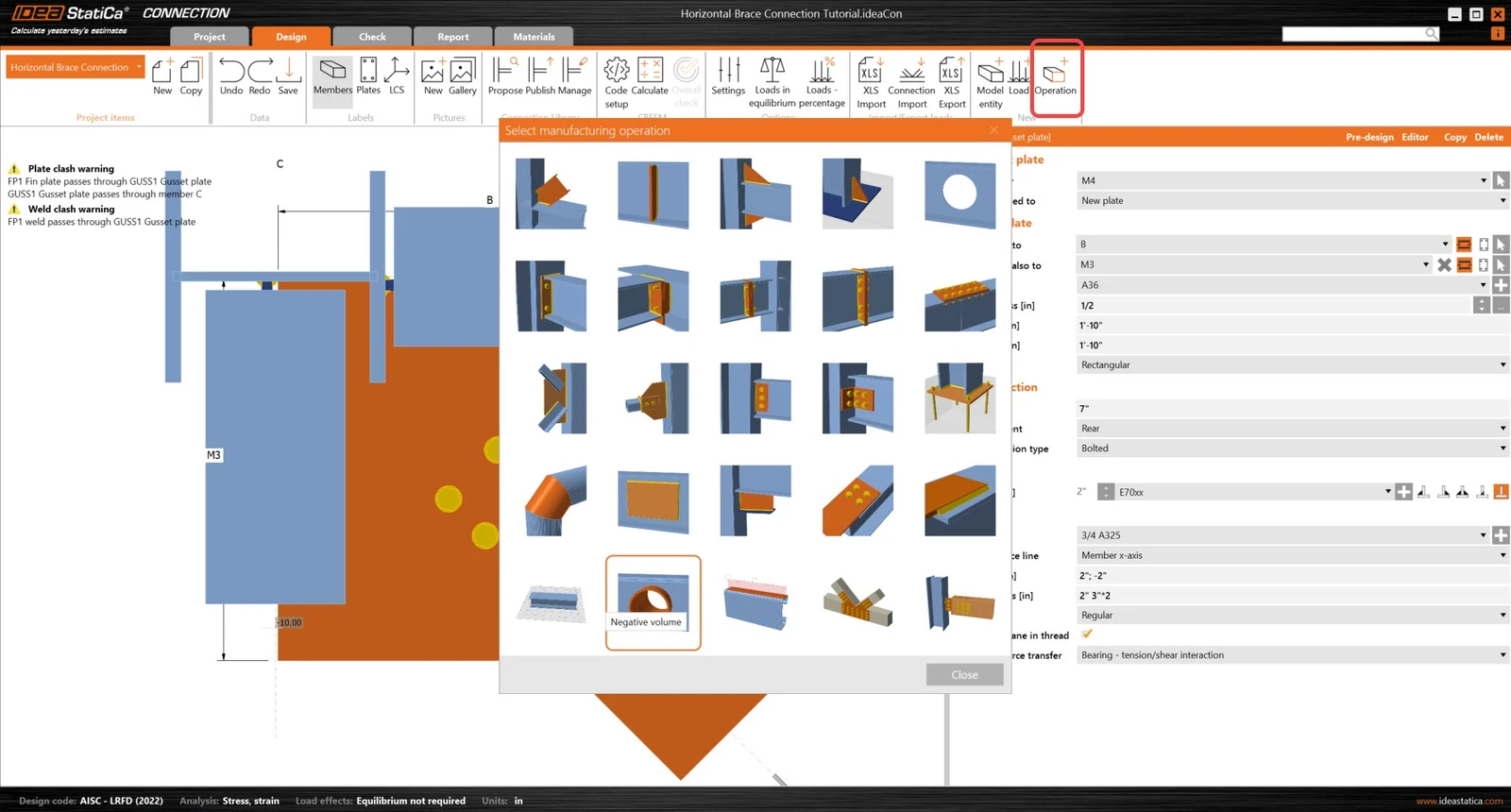Expand the Horizontal Brace Connection project dropdown
The width and height of the screenshot is (1511, 812).
tap(76, 67)
